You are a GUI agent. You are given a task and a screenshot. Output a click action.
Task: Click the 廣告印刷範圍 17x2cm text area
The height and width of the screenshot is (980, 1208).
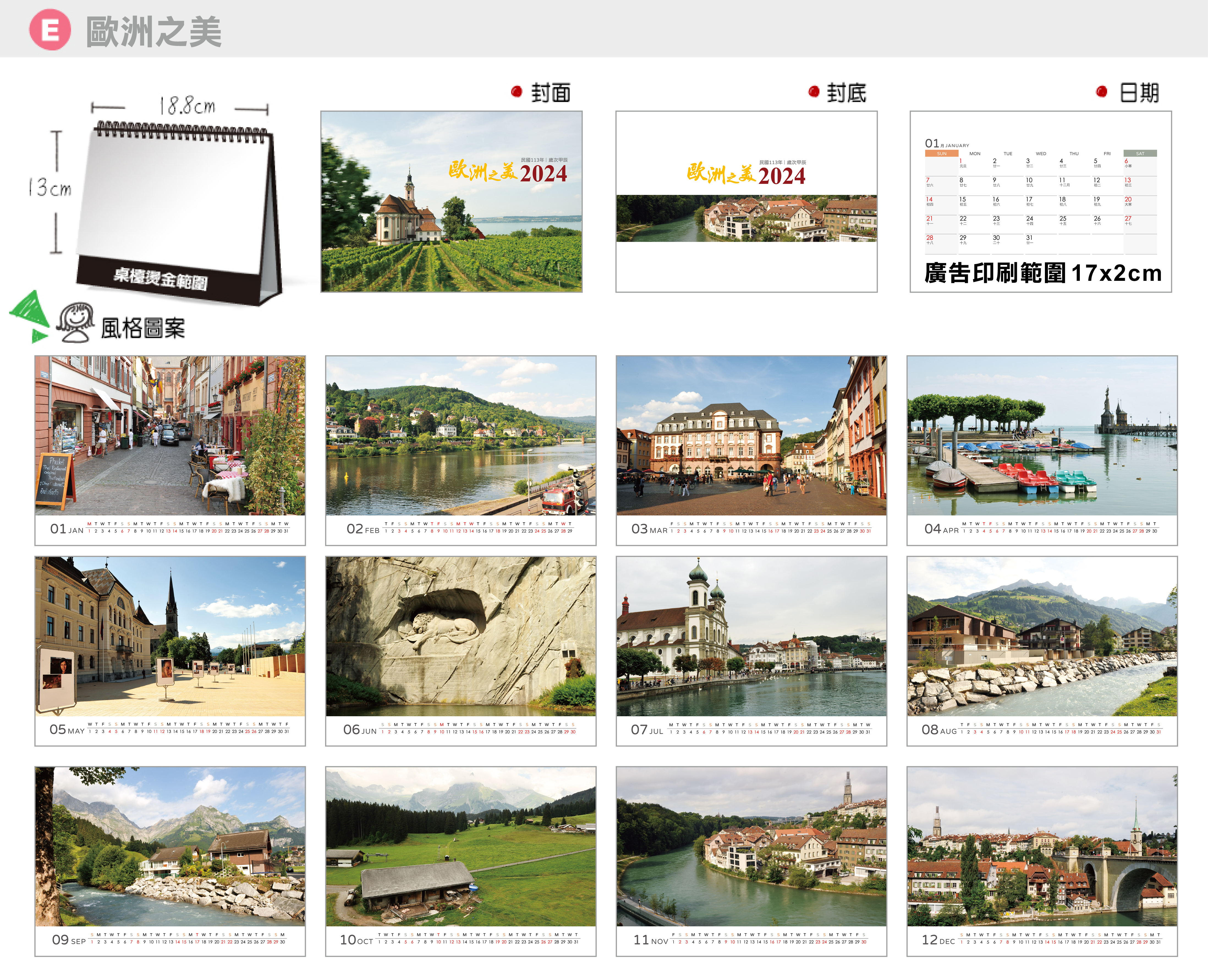tap(1043, 273)
